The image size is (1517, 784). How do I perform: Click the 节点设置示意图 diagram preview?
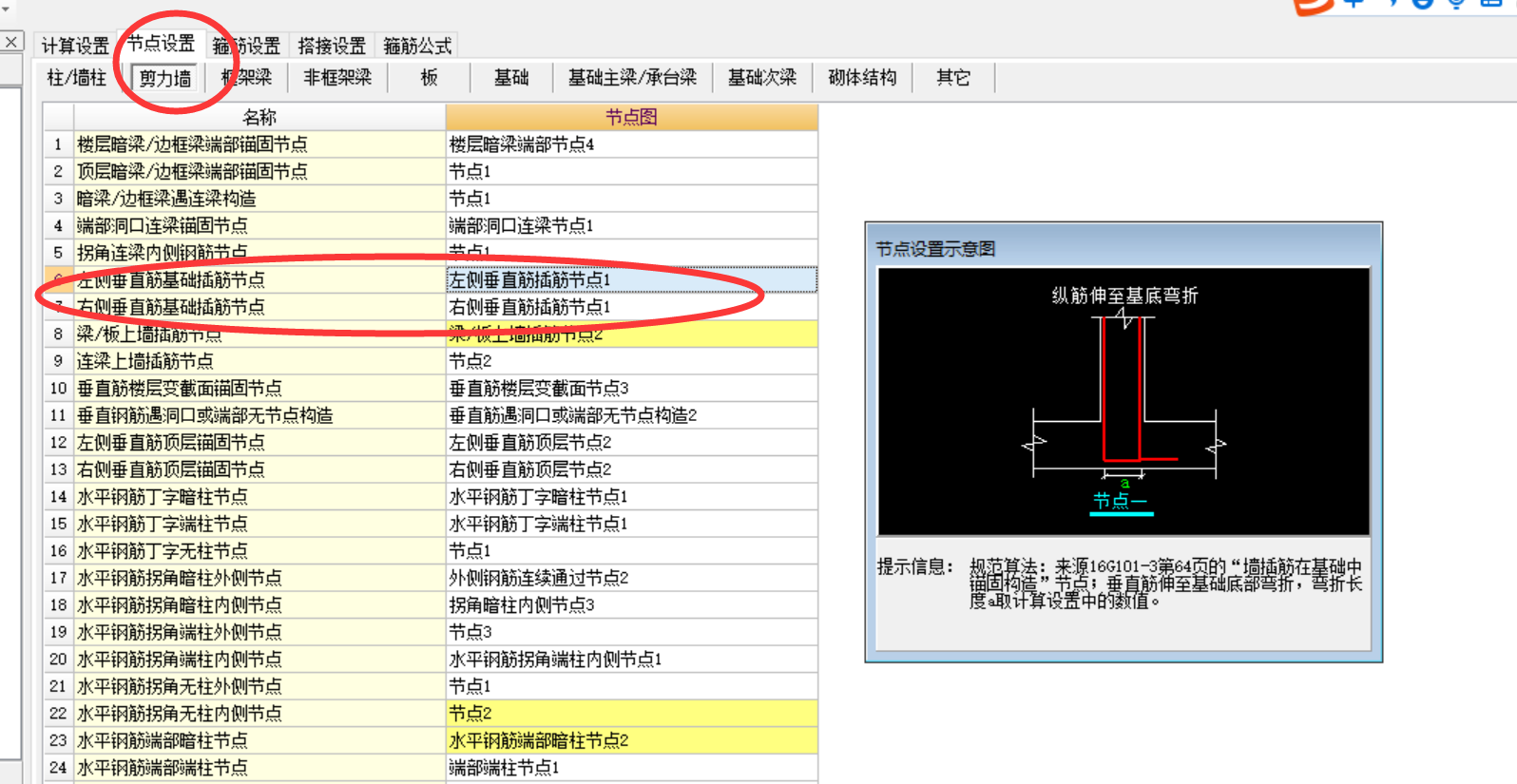pos(1123,402)
